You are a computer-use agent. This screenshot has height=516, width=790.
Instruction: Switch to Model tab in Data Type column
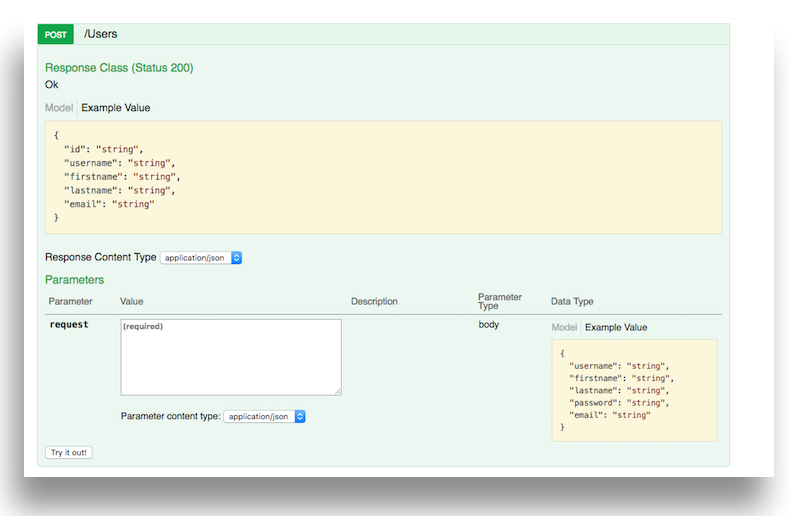point(564,328)
